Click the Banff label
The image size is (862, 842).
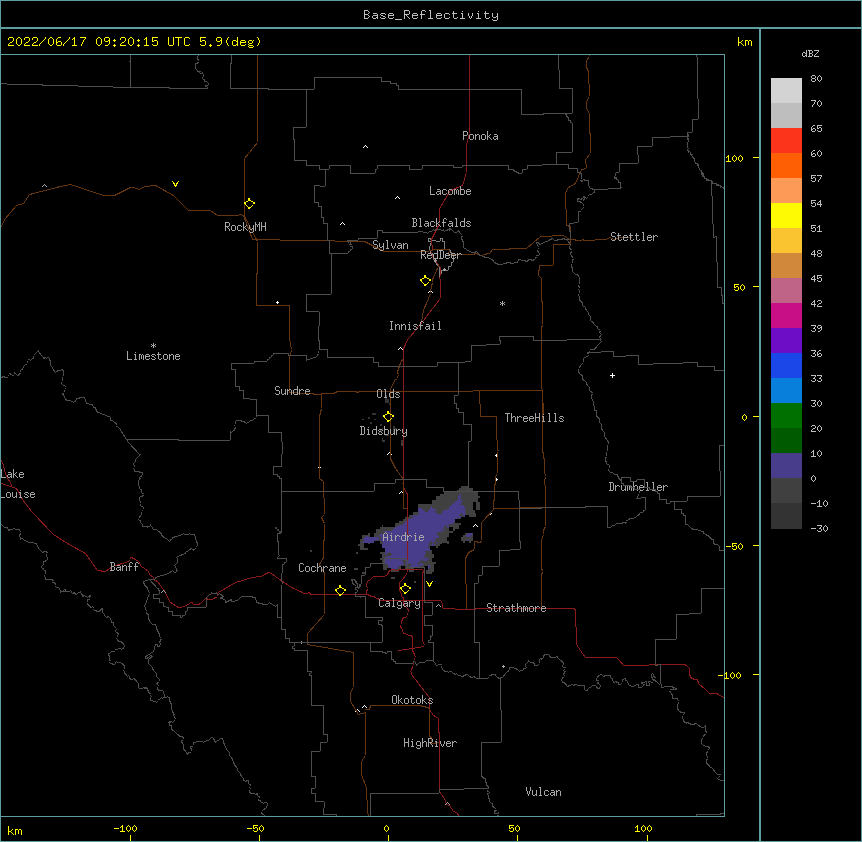[x=124, y=567]
